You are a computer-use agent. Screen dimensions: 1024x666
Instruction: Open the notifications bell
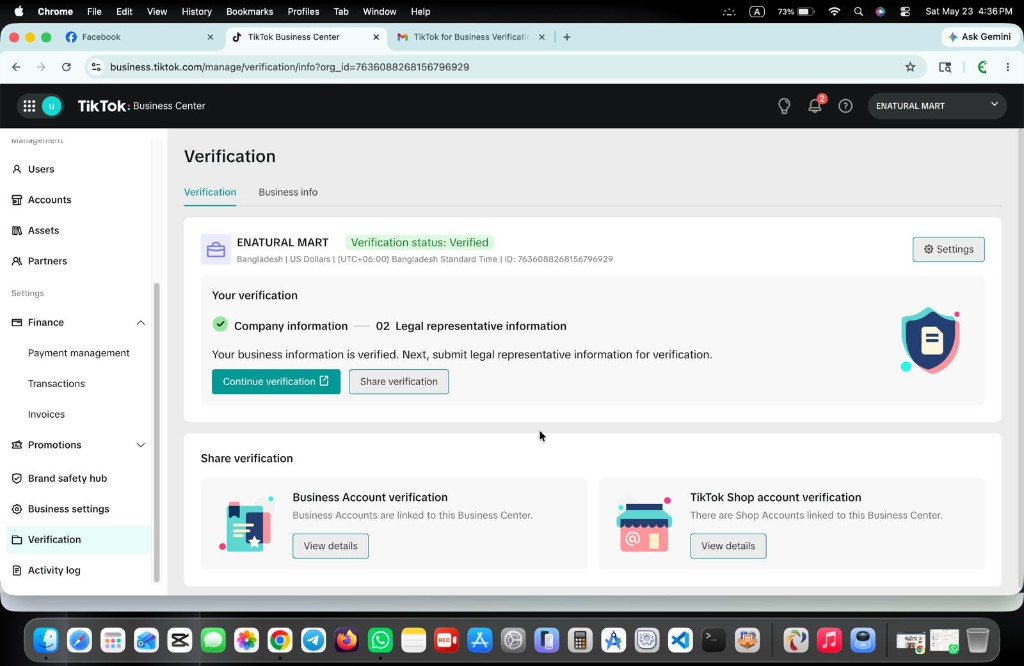(815, 106)
